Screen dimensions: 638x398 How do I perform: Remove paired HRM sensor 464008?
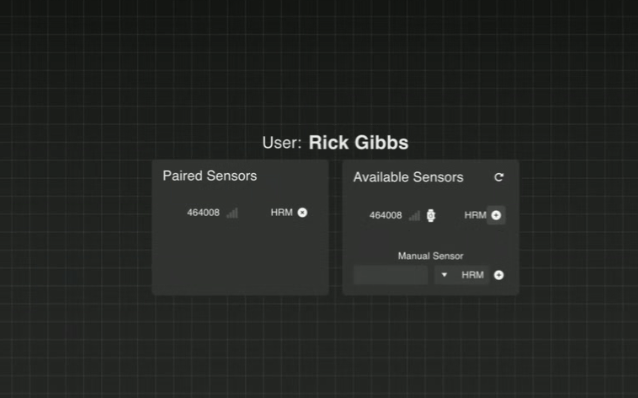(302, 212)
